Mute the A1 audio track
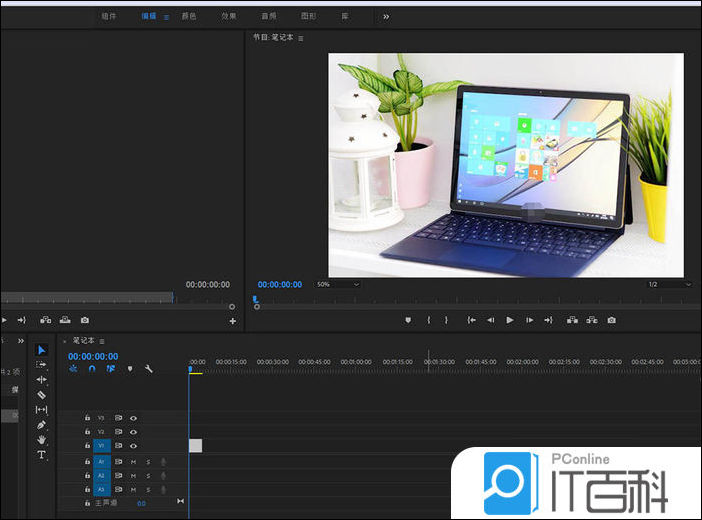The height and width of the screenshot is (520, 702). pos(133,461)
